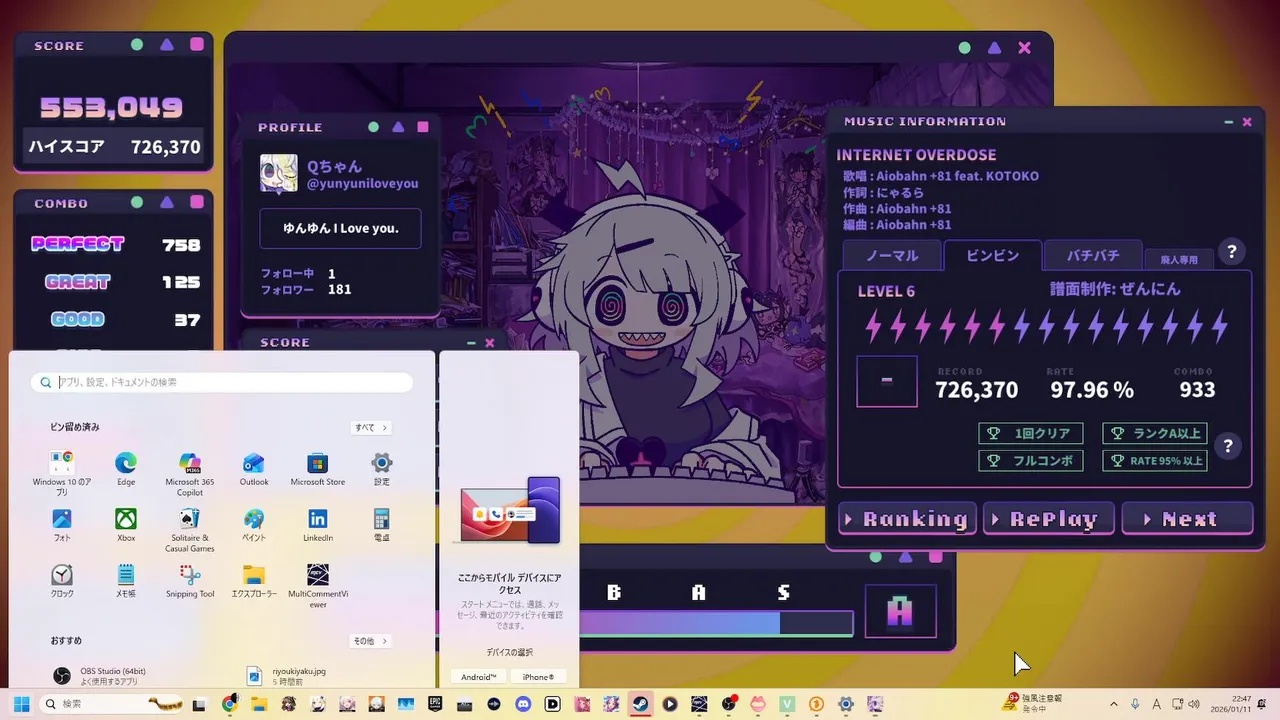This screenshot has width=1280, height=720.
Task: Click Q-chan's profile avatar
Action: [278, 173]
